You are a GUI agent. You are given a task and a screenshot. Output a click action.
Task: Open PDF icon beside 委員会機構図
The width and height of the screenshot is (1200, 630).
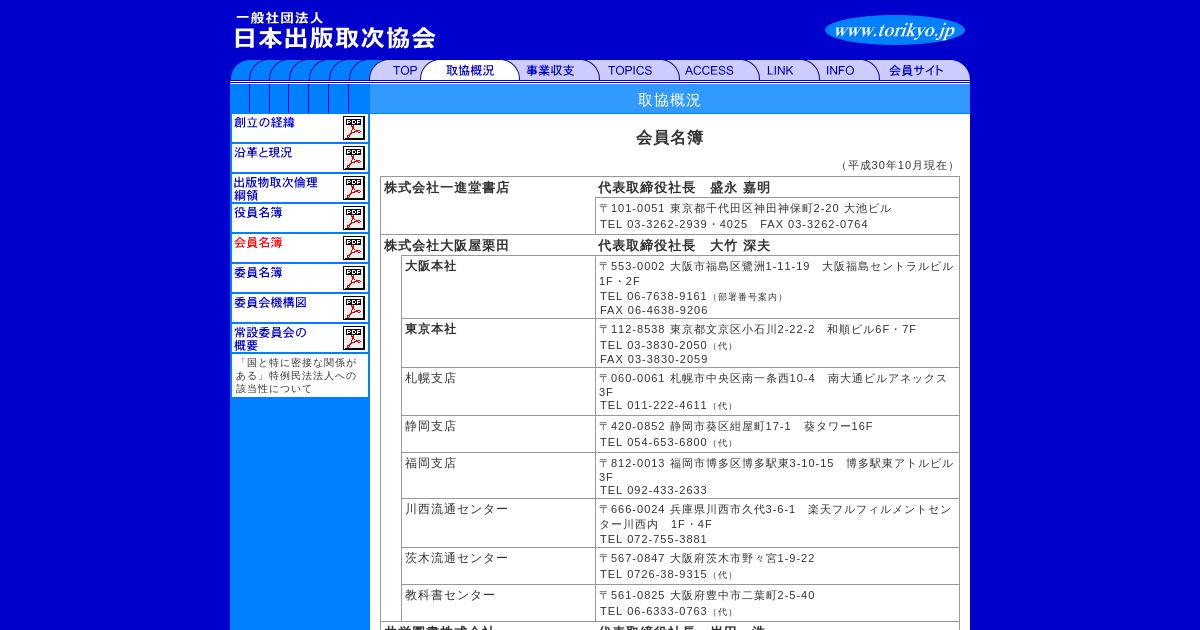coord(354,308)
